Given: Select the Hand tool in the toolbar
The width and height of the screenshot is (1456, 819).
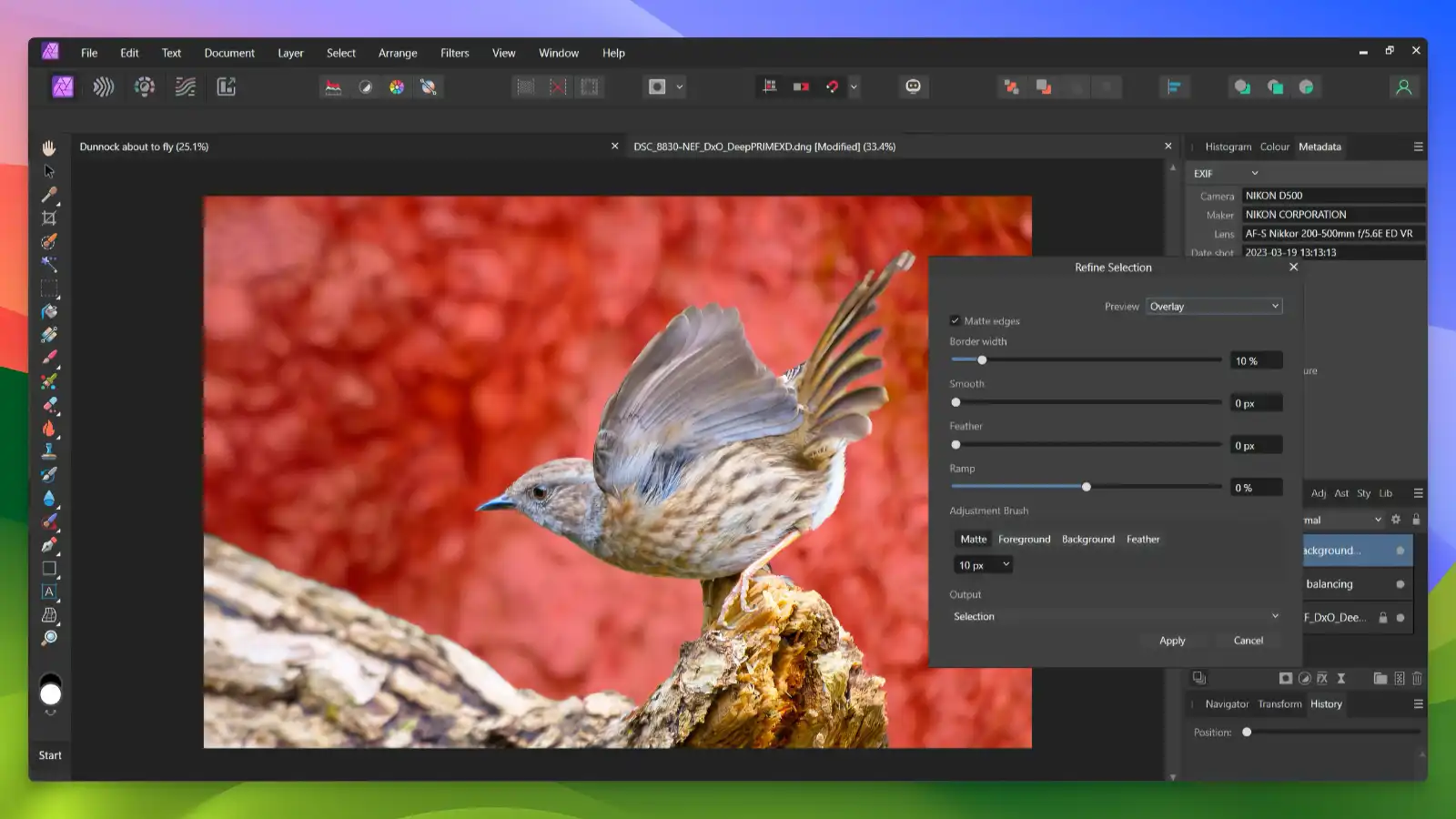Looking at the screenshot, I should point(50,148).
